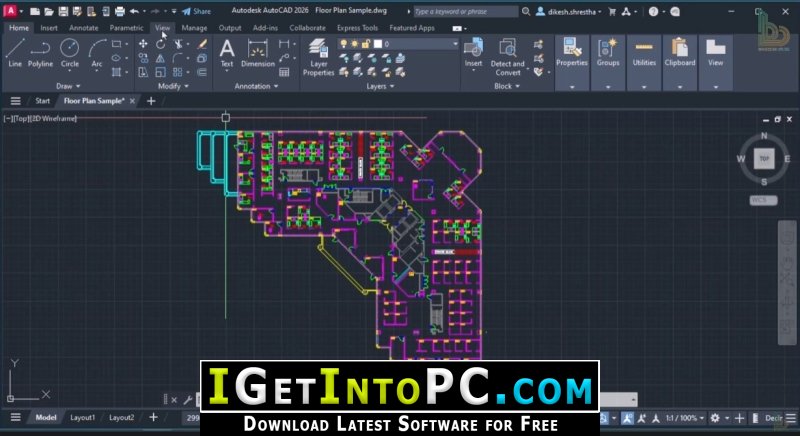Click the TOP face of ViewCube
This screenshot has height=436, width=800.
[764, 159]
